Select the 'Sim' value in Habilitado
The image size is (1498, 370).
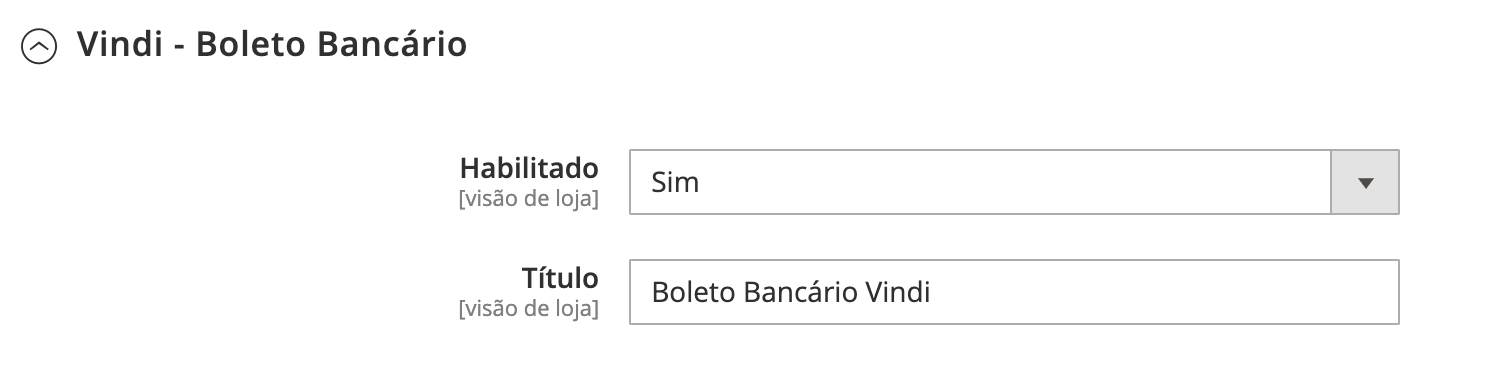[675, 183]
